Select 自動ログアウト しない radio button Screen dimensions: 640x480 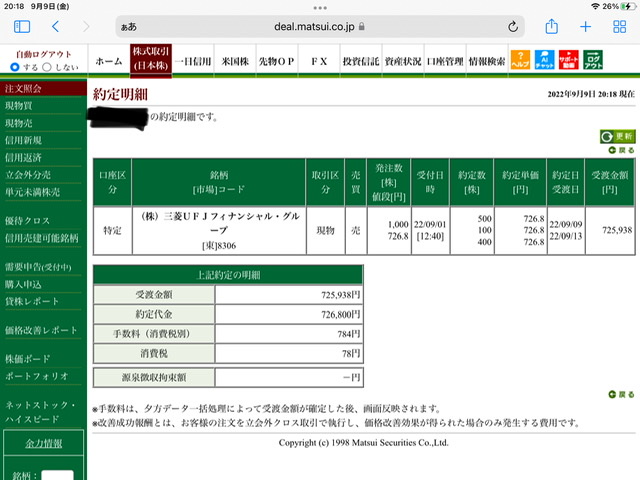tap(47, 67)
